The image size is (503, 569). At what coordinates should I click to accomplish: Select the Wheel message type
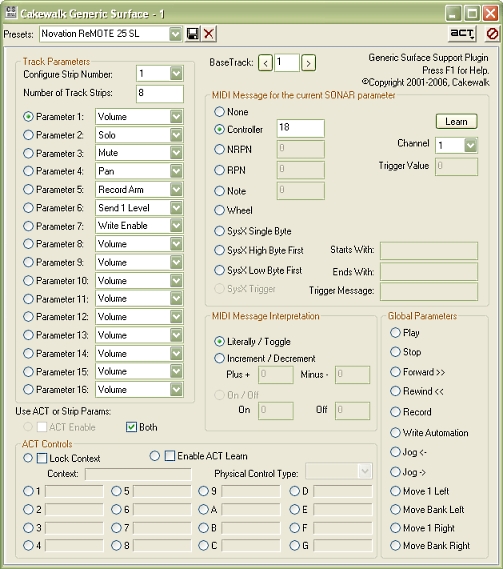coord(219,210)
